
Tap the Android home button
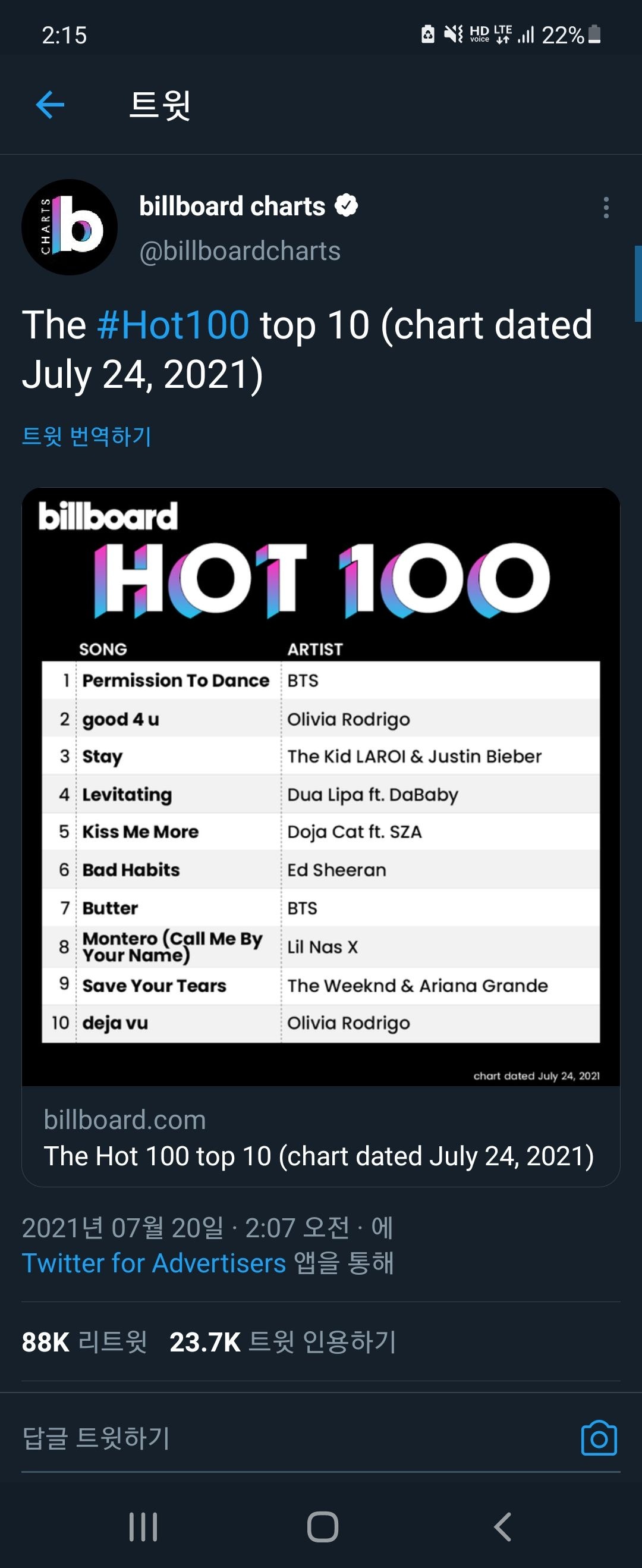323,1526
